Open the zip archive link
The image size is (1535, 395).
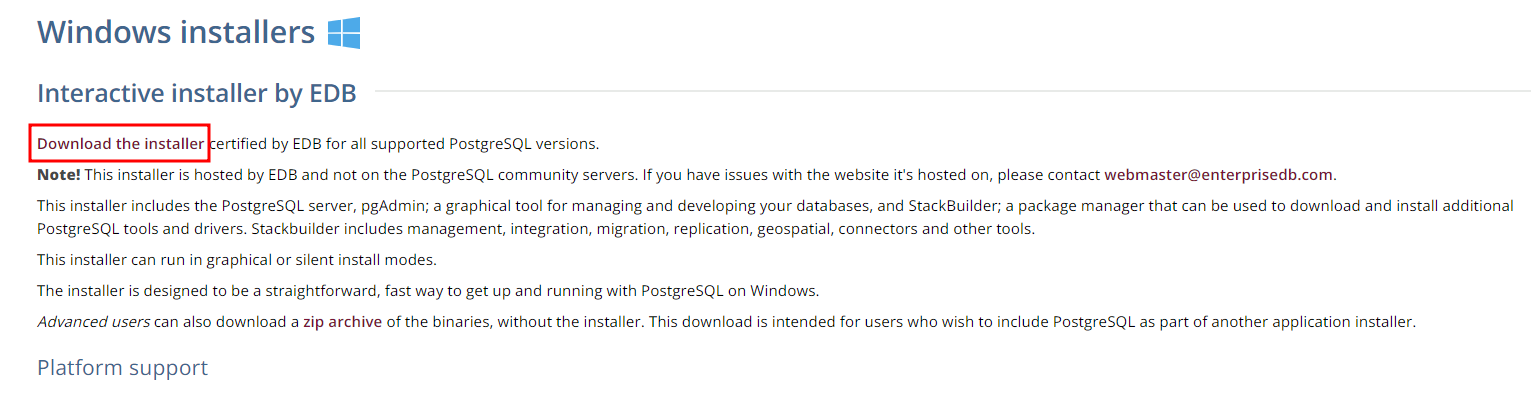342,322
